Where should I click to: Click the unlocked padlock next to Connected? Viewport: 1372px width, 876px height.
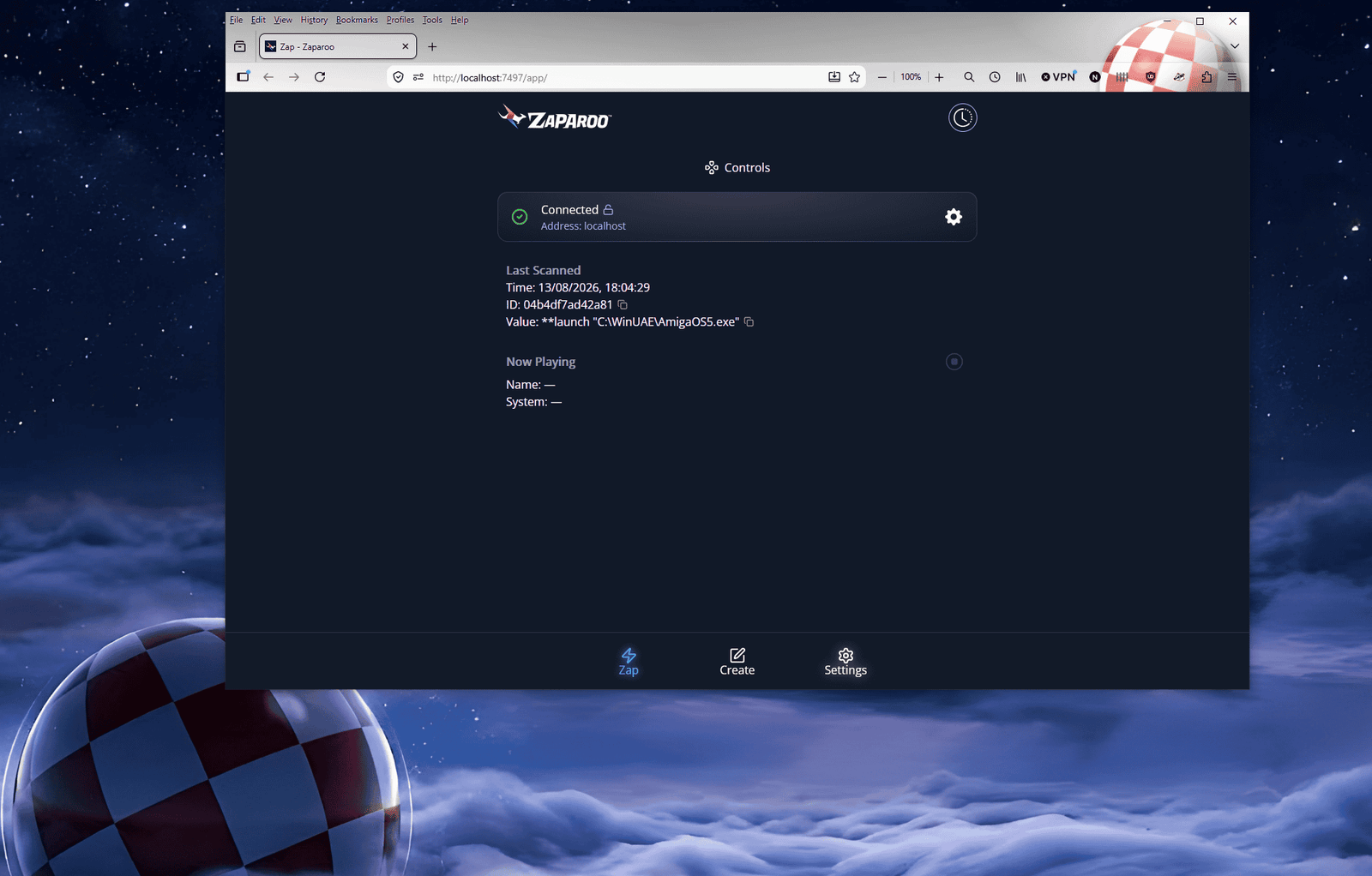click(608, 210)
